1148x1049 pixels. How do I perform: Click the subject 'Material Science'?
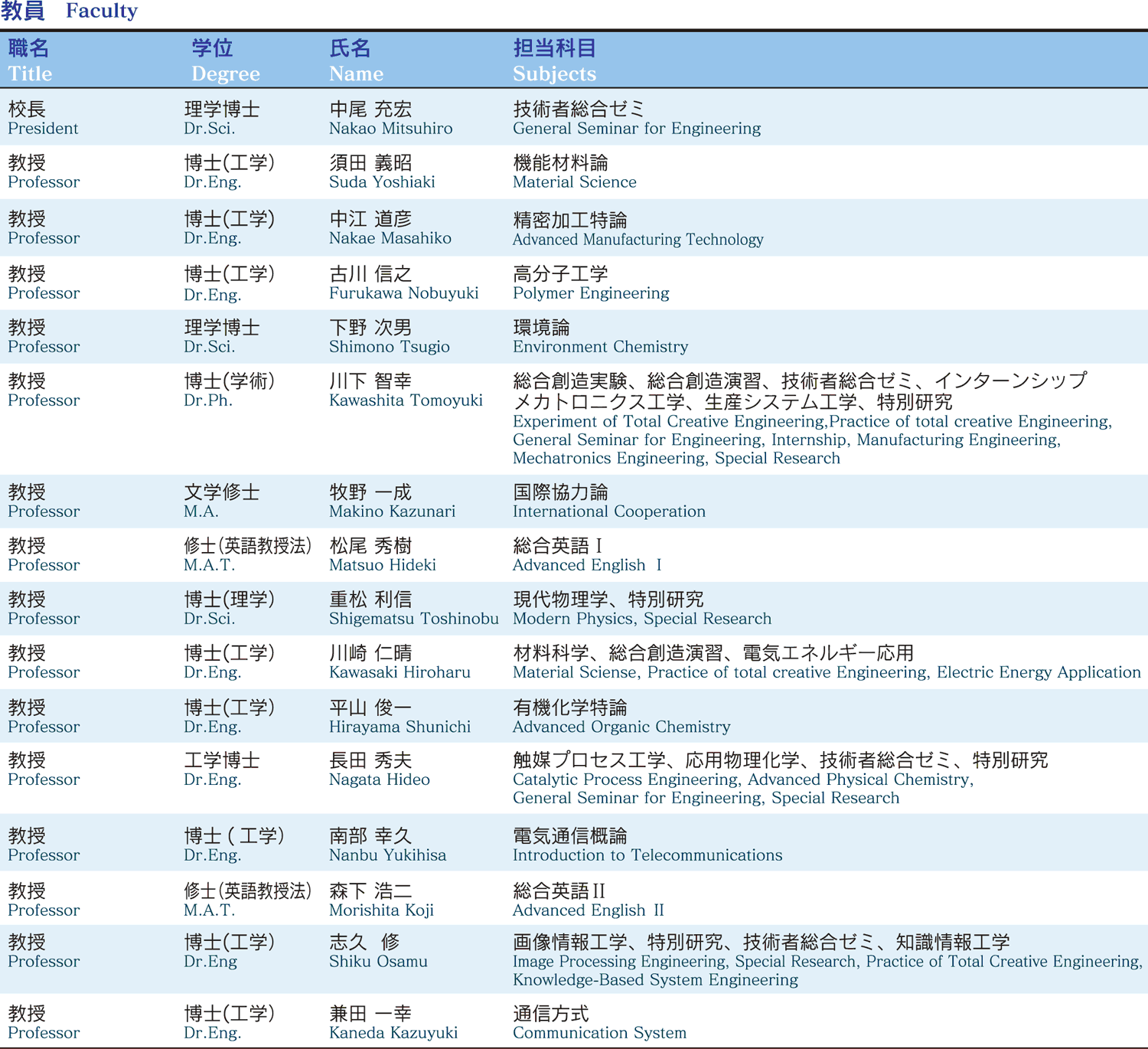point(575,182)
